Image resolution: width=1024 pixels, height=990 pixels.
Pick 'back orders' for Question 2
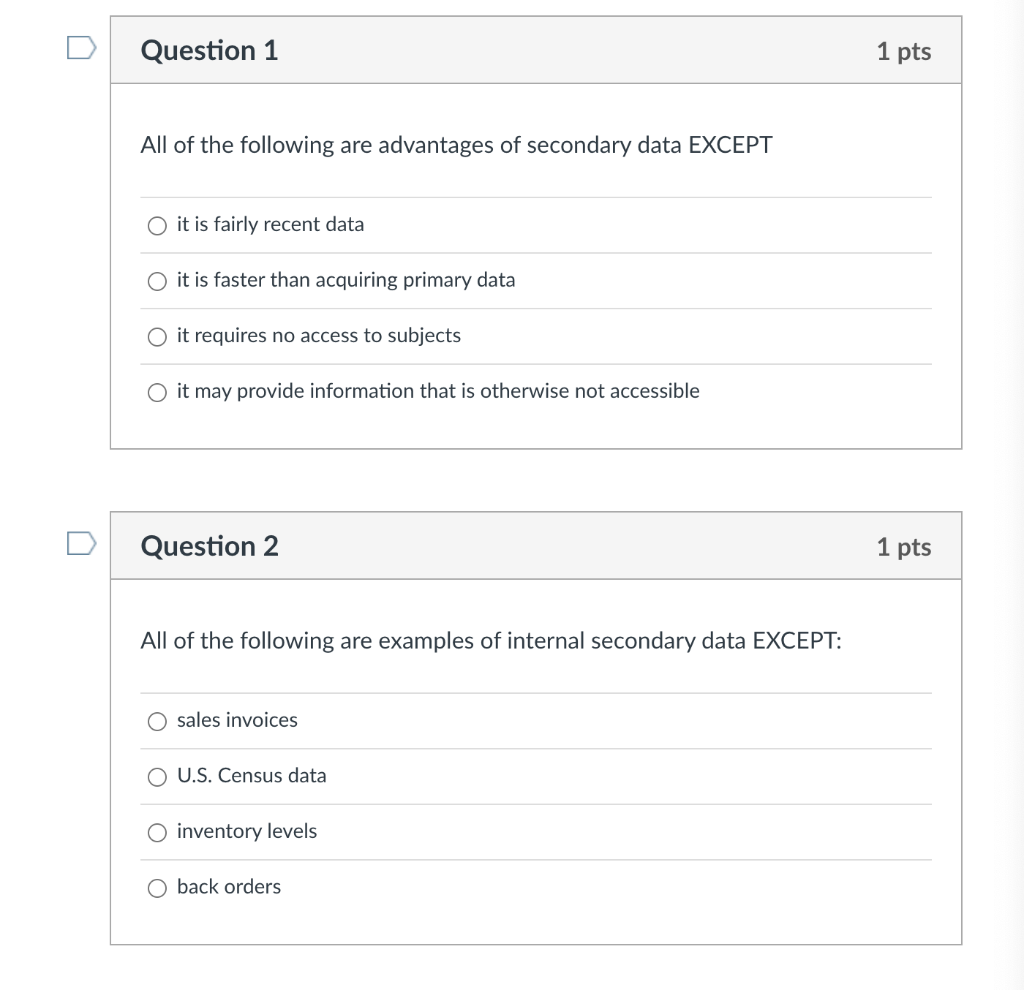click(x=157, y=887)
